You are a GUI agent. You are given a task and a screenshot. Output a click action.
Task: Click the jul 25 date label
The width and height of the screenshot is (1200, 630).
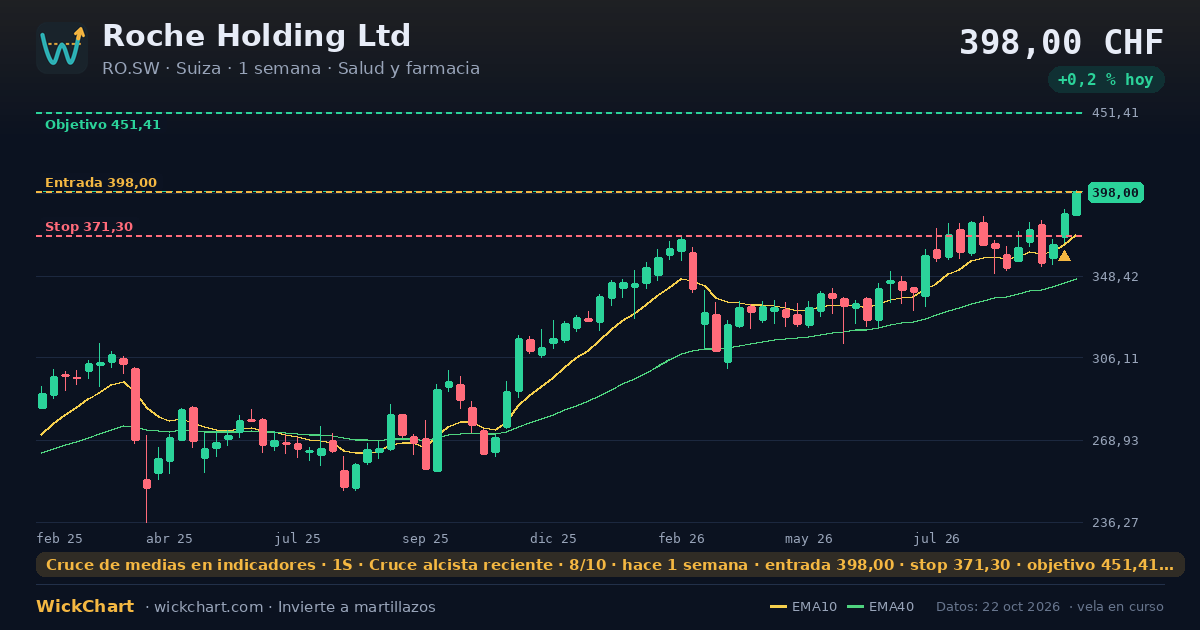pyautogui.click(x=297, y=538)
